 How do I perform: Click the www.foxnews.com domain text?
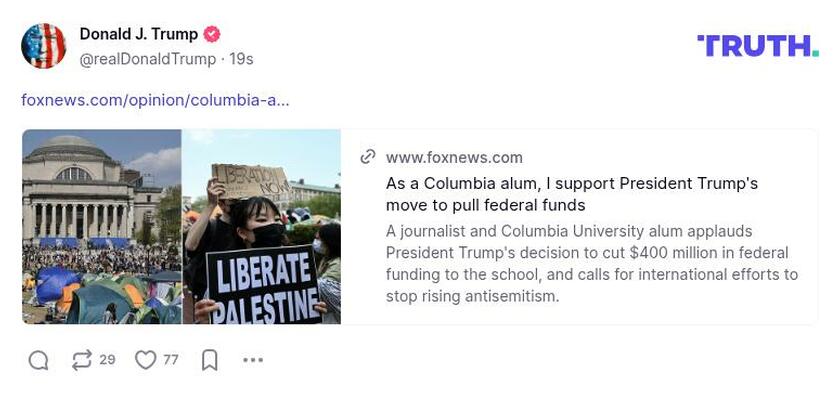click(x=454, y=157)
